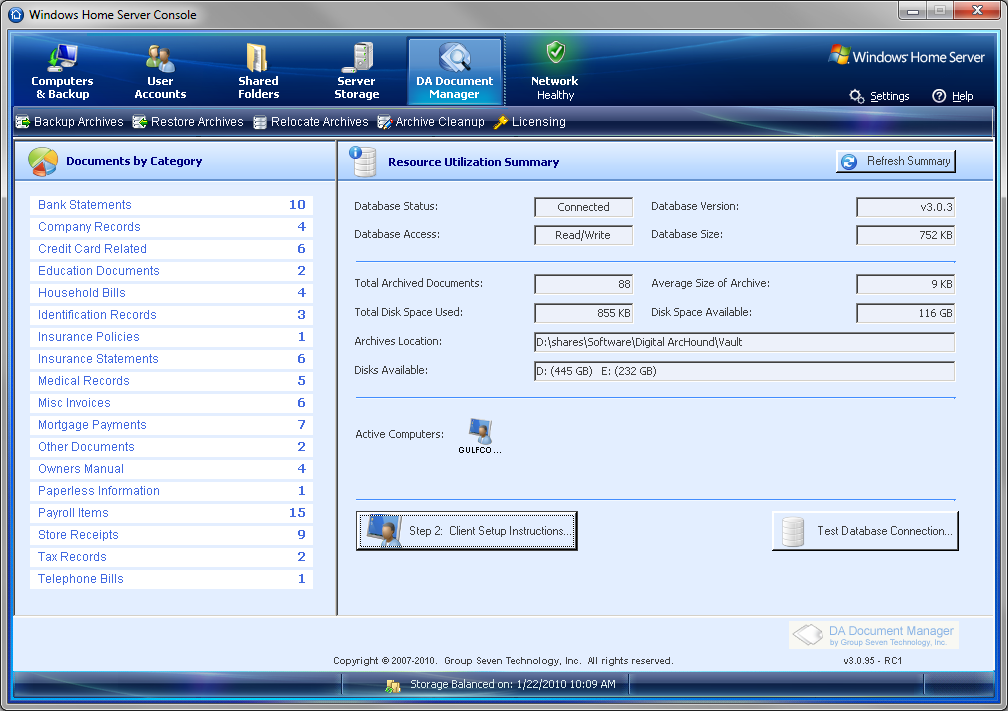The width and height of the screenshot is (1008, 711).
Task: Select the Identification Records category
Action: (x=172, y=315)
